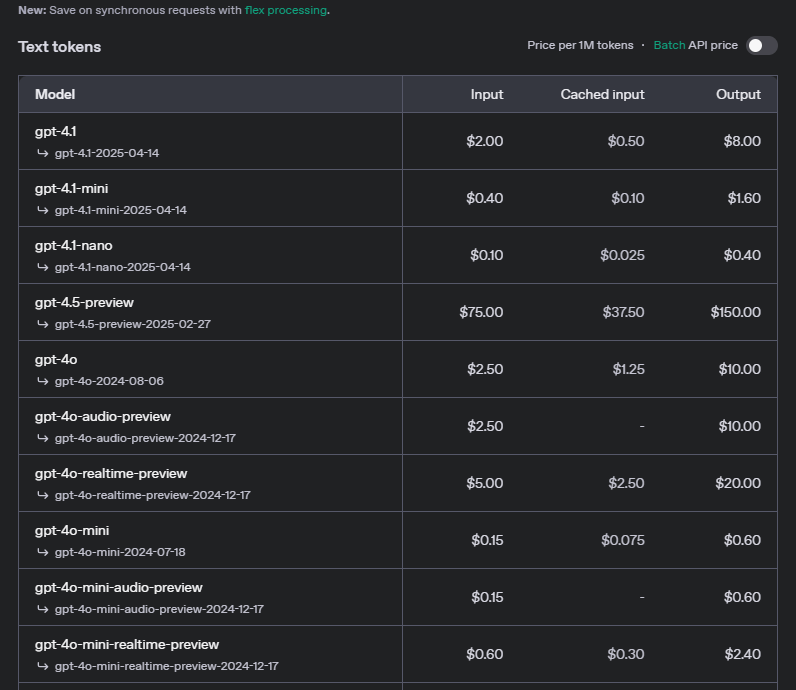This screenshot has width=796, height=690.
Task: Click the arrow icon beside gpt-4o-mini-2024-07-18
Action: point(43,552)
